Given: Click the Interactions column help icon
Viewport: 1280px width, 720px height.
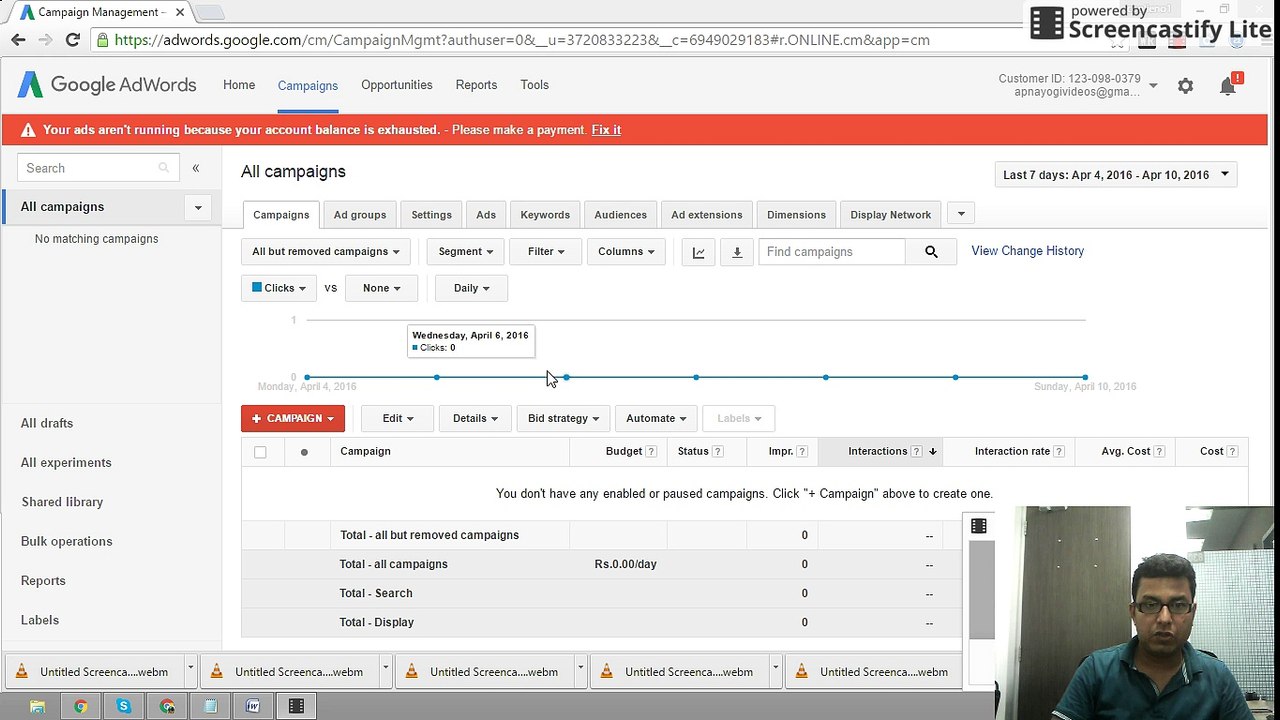Looking at the screenshot, I should [916, 452].
